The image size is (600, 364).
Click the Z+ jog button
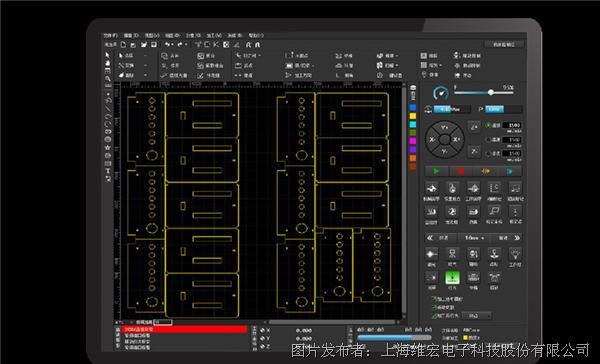[474, 126]
